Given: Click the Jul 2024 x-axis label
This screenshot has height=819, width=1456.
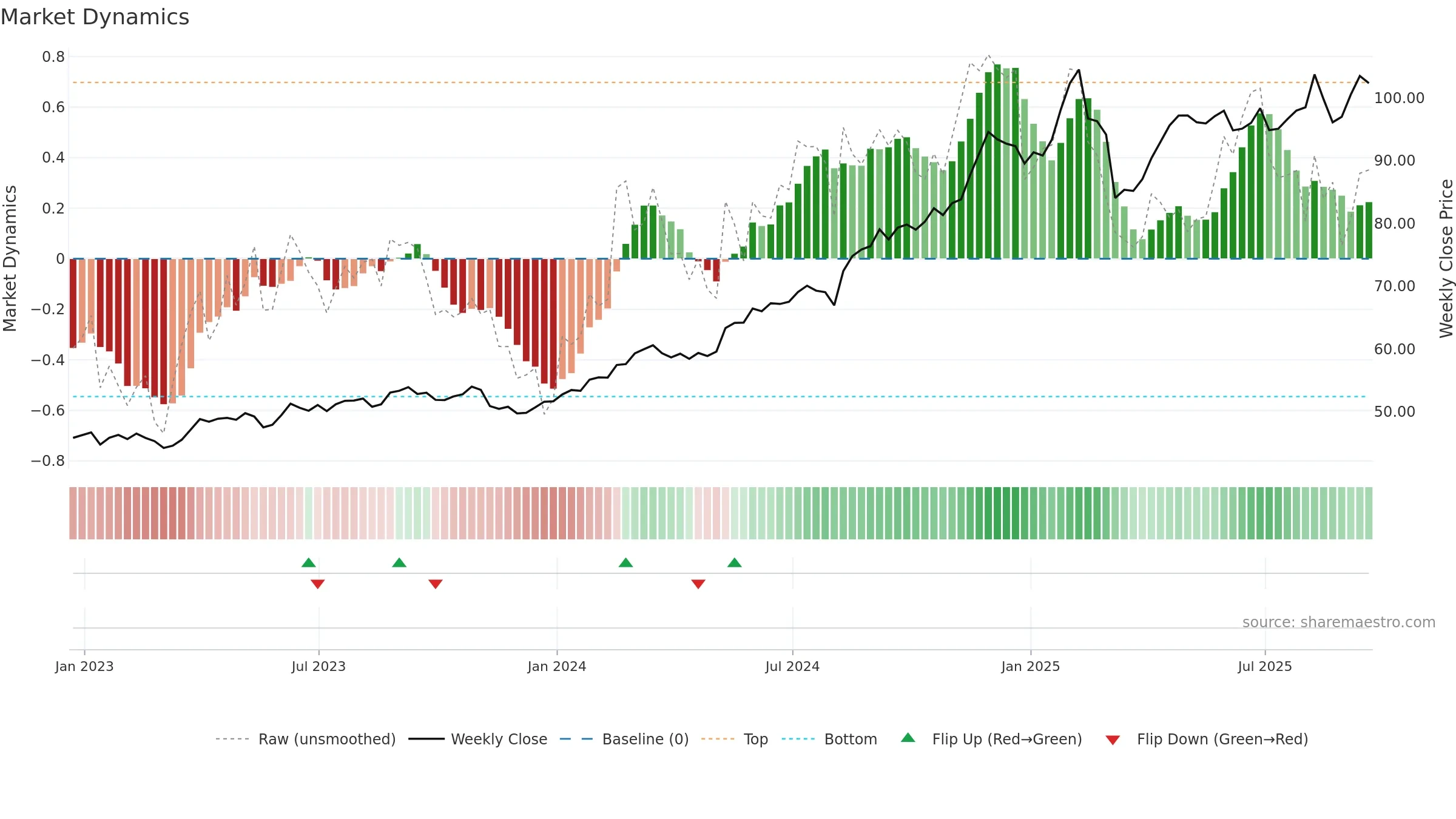Looking at the screenshot, I should click(792, 666).
